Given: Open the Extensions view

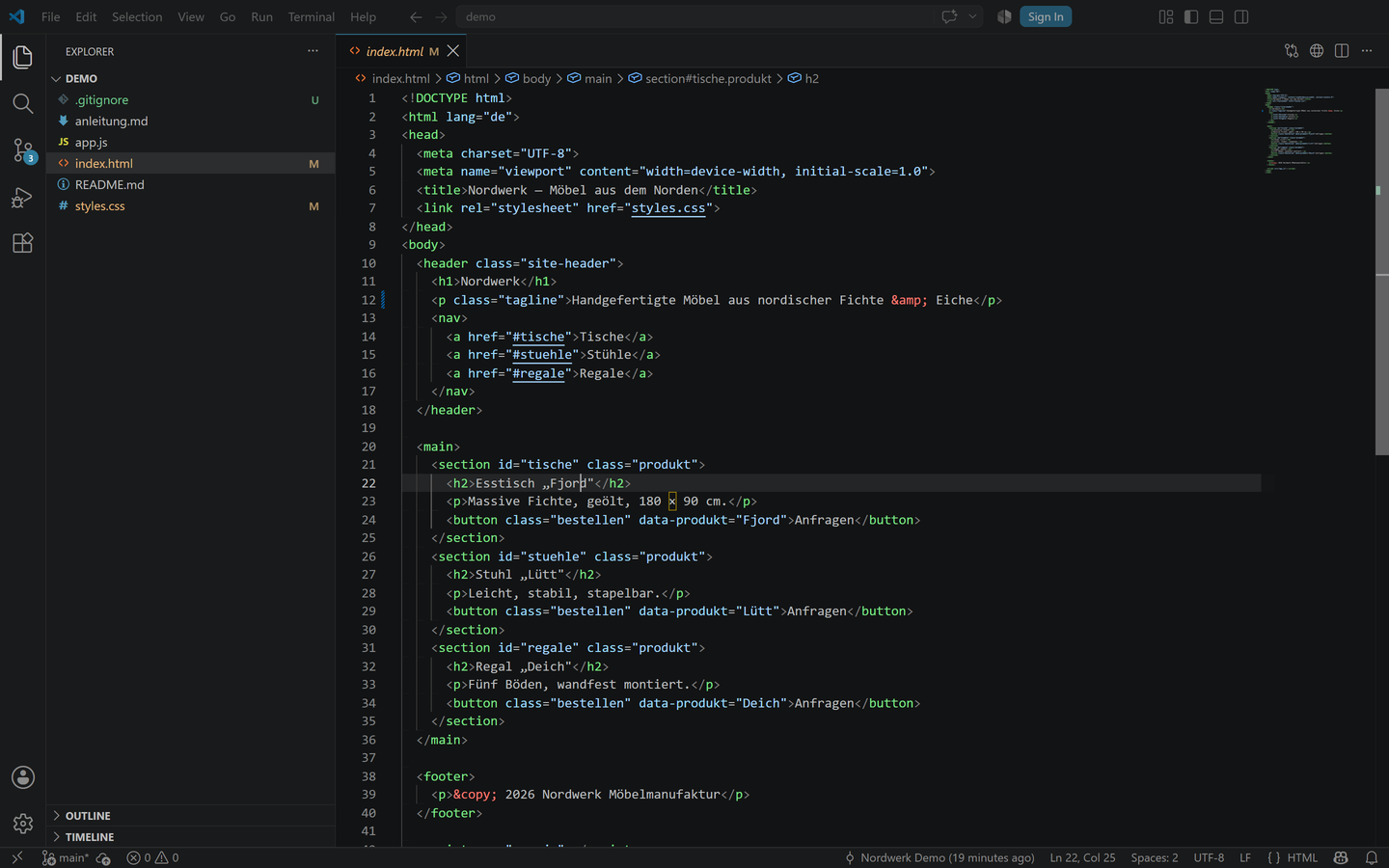Looking at the screenshot, I should (23, 243).
